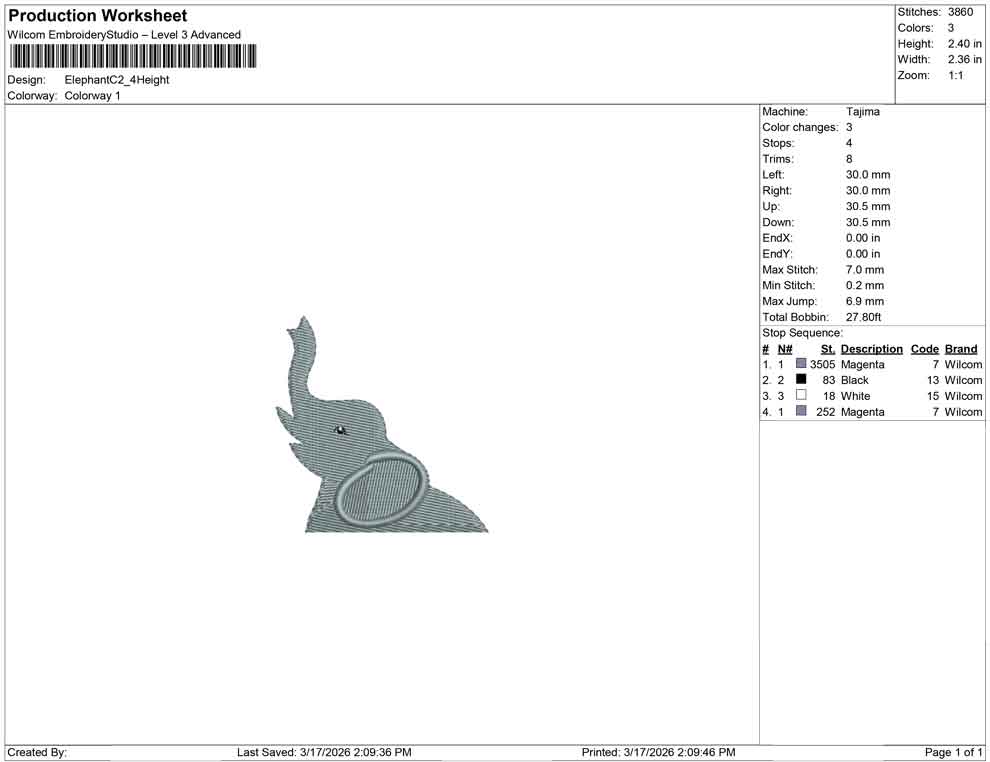Open the Colorway 1 selector
Screen dimensions: 990x762
click(92, 96)
